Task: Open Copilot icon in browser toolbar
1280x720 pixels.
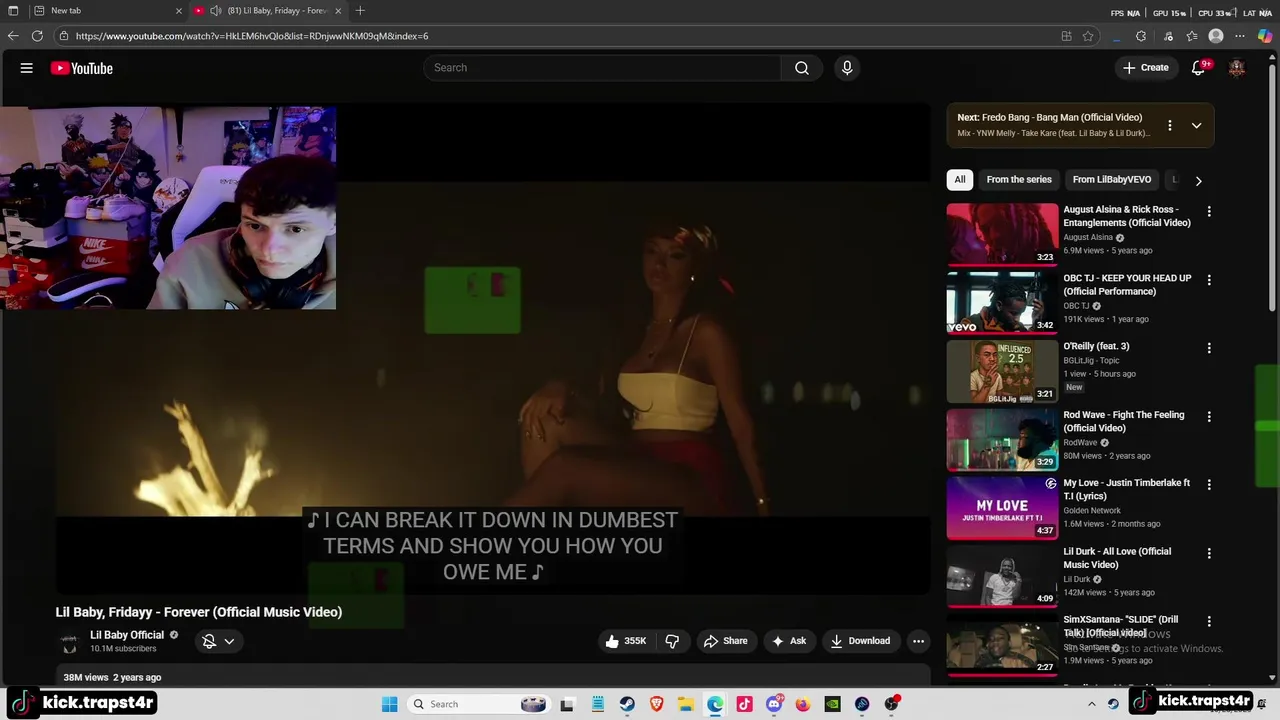Action: [1264, 36]
